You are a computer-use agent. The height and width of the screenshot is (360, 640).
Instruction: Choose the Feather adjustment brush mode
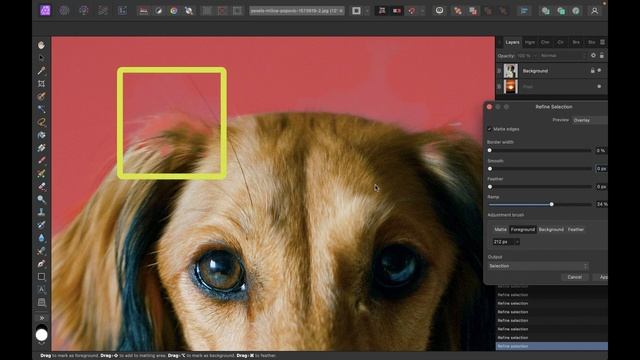coord(576,229)
